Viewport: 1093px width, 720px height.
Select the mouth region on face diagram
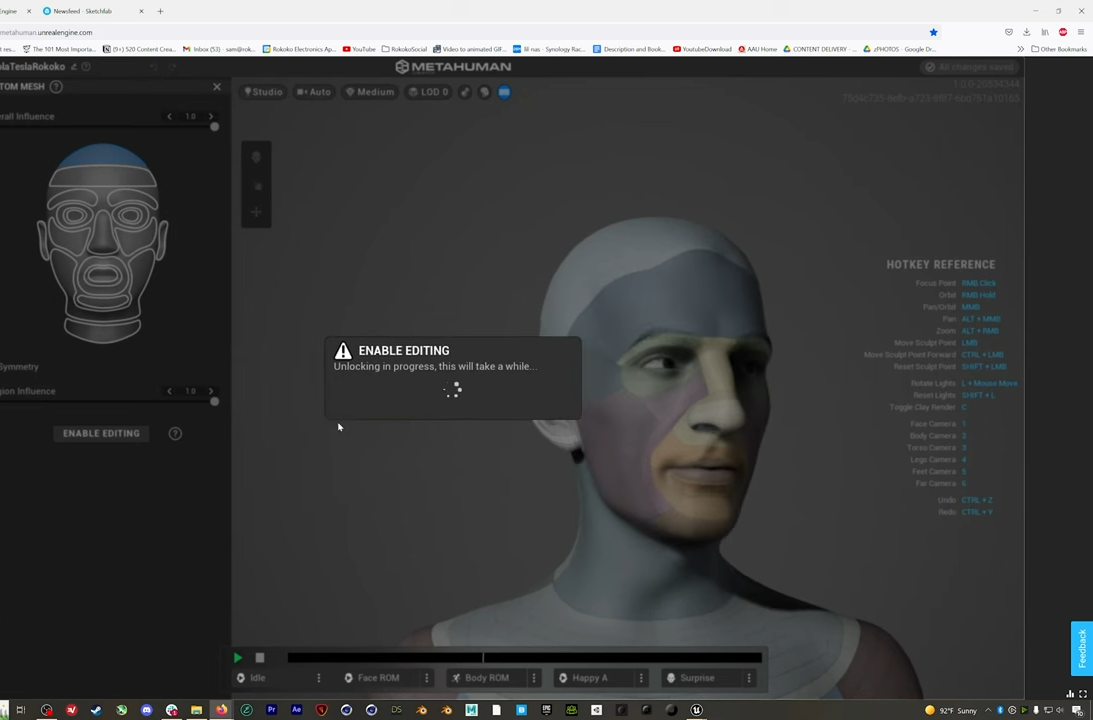pyautogui.click(x=103, y=275)
